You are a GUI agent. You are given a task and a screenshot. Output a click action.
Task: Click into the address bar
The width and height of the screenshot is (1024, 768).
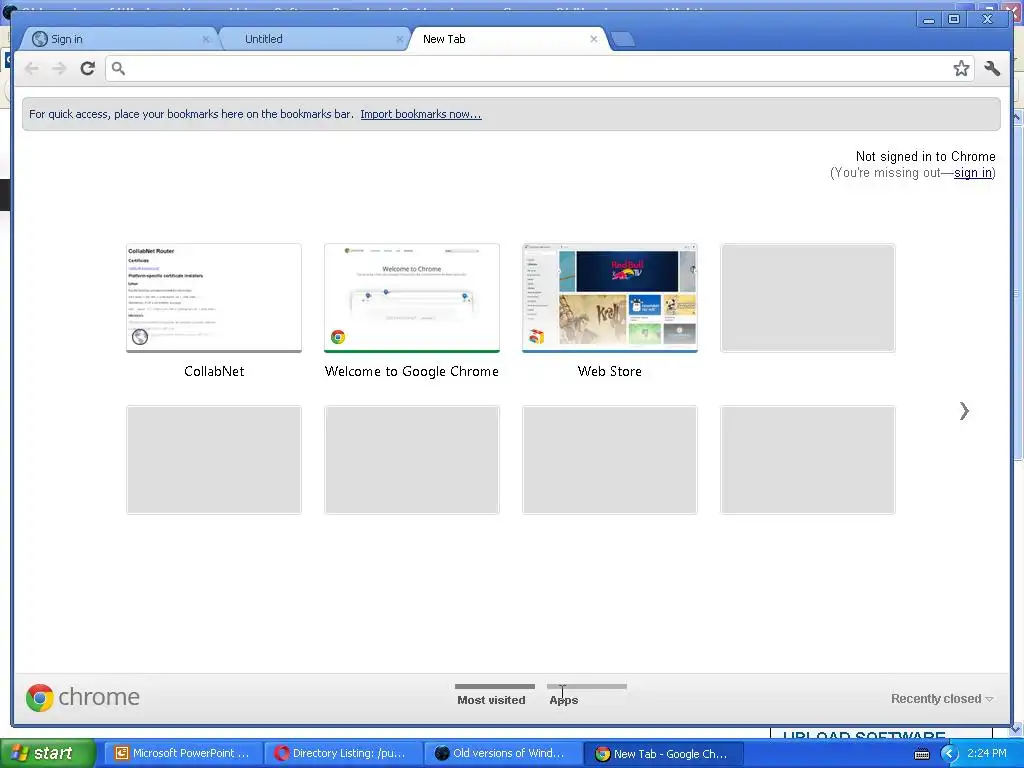click(x=539, y=69)
